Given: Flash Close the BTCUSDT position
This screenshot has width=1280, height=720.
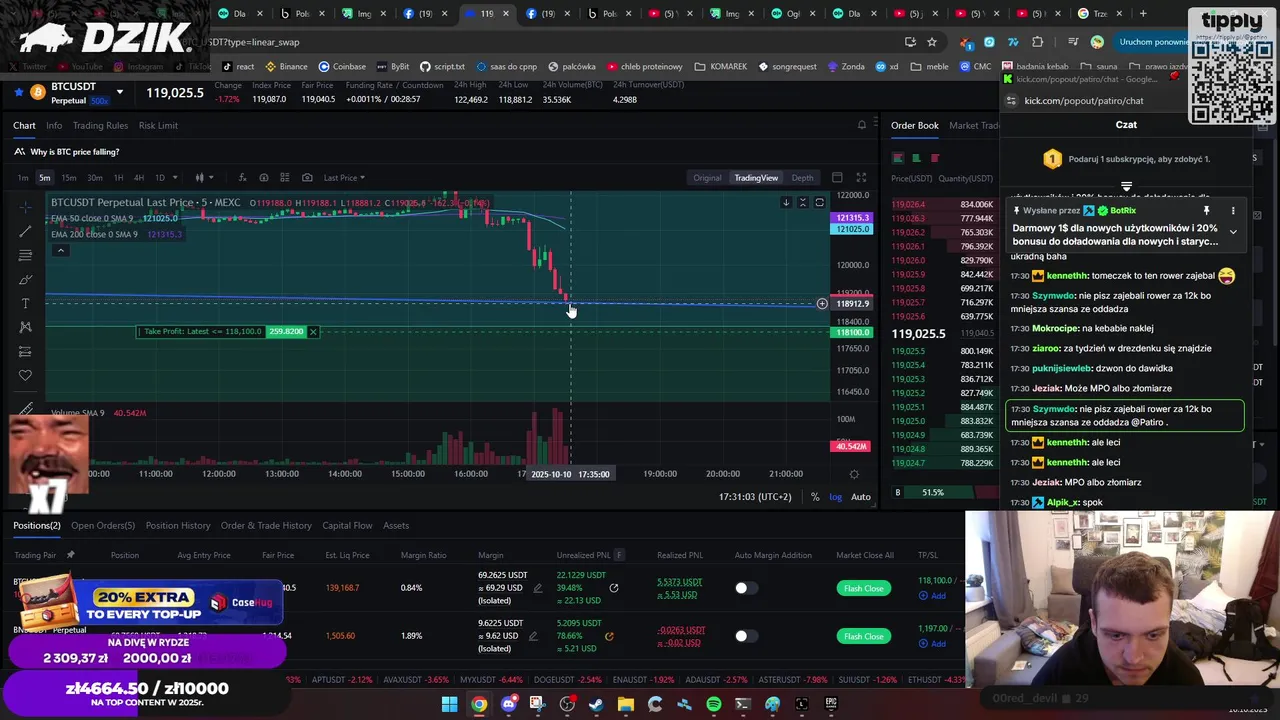Looking at the screenshot, I should (x=863, y=588).
